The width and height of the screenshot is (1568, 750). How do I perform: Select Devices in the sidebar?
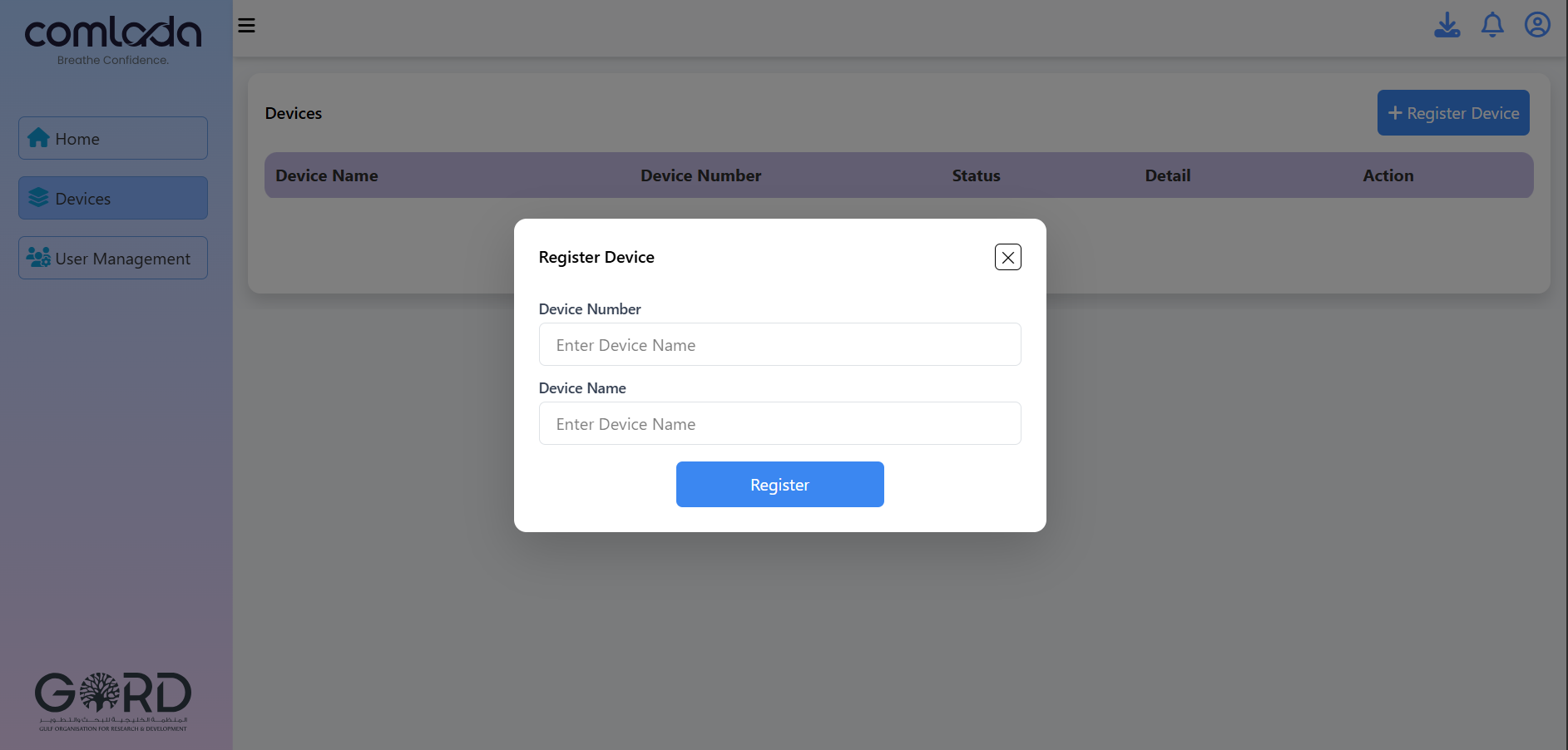click(x=113, y=198)
